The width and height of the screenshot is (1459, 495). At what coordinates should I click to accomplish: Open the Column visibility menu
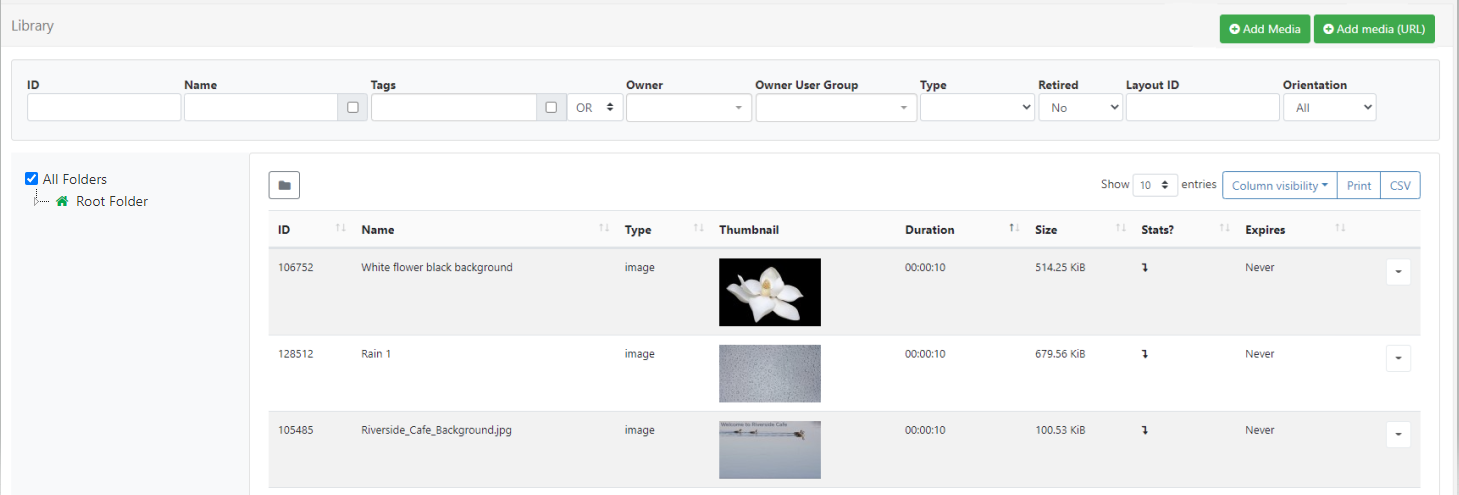pos(1279,185)
